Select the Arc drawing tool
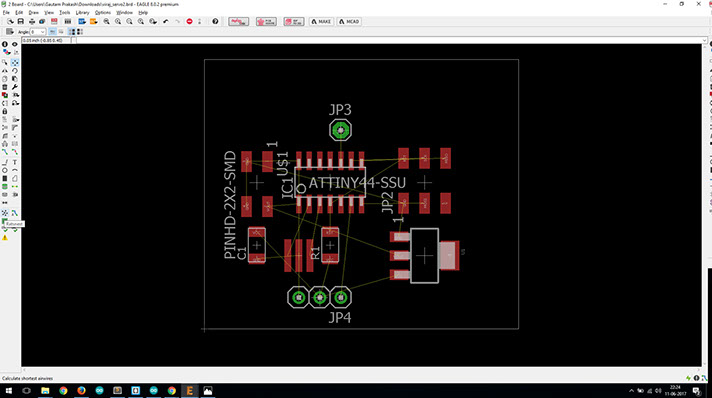 coord(15,170)
